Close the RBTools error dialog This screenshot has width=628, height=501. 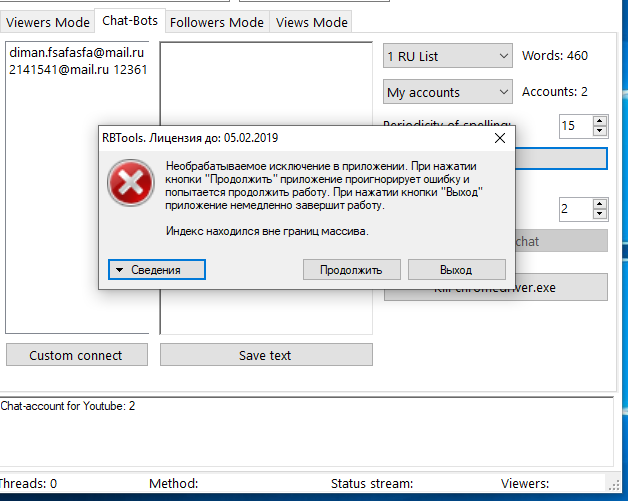tap(499, 137)
